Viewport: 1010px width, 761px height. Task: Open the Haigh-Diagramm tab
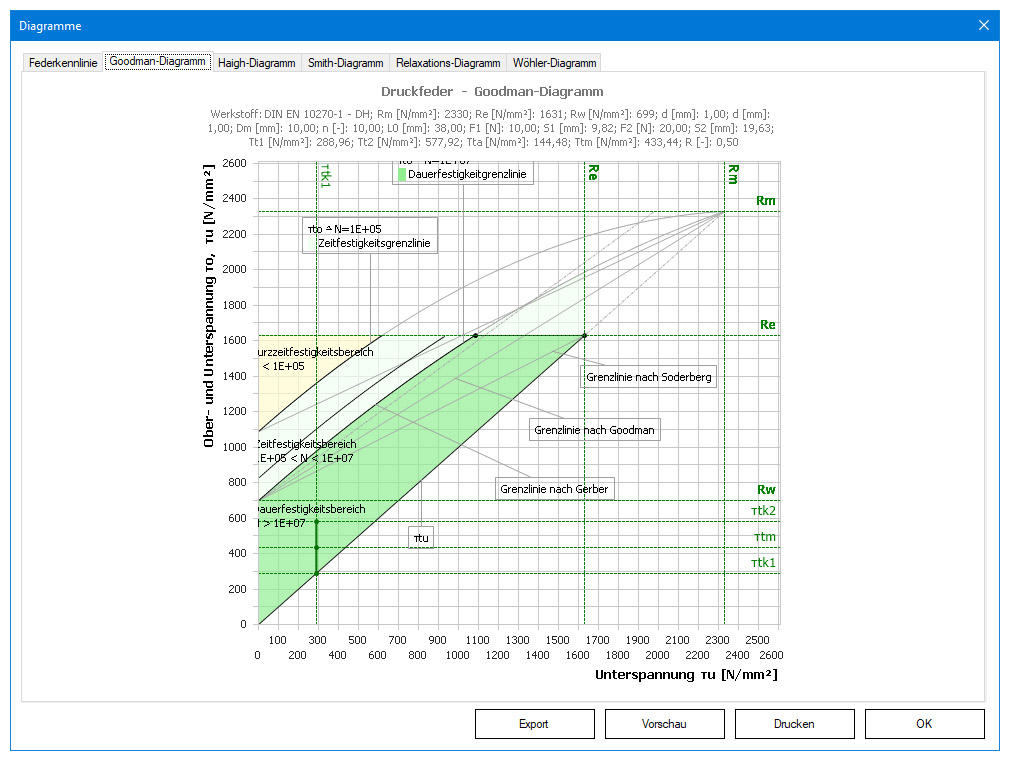[x=256, y=62]
